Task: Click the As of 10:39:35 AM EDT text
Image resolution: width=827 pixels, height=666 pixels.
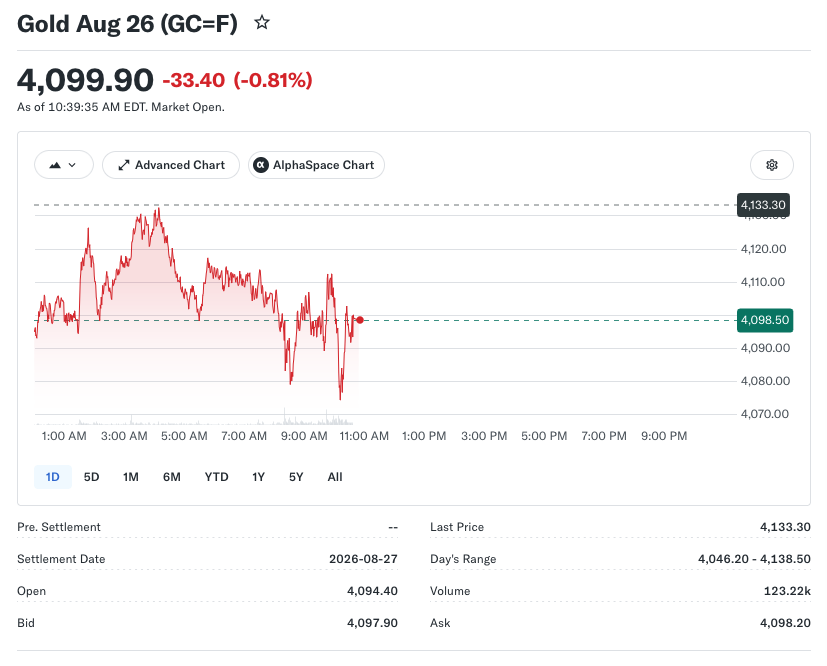Action: [121, 107]
